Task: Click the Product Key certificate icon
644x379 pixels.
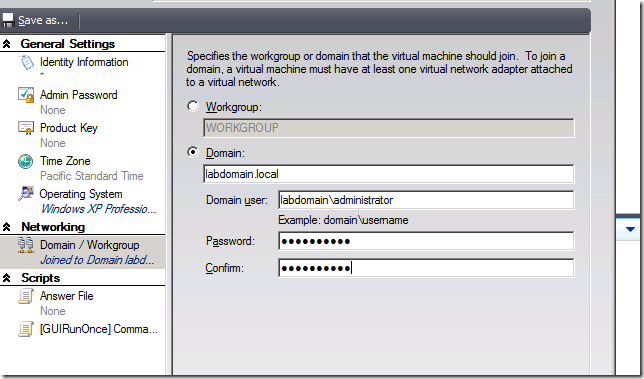Action: 26,128
